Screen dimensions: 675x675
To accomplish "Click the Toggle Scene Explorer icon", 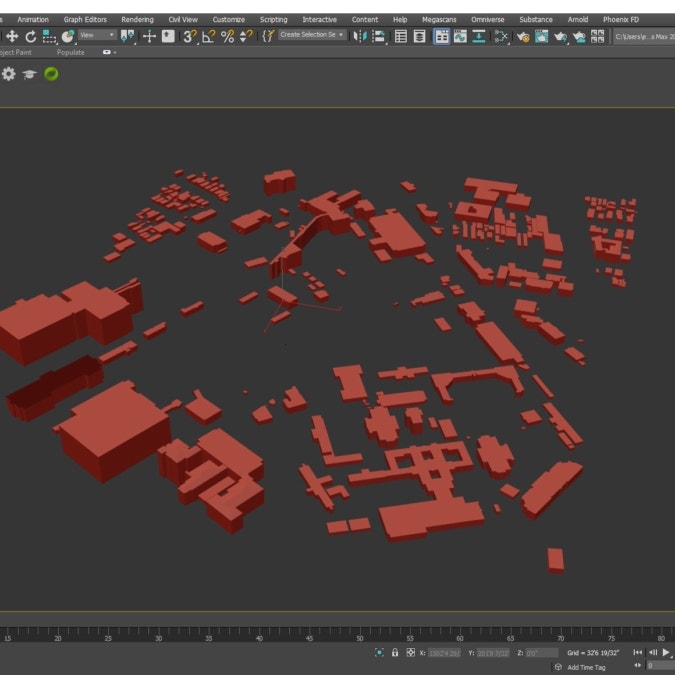I will pos(401,36).
